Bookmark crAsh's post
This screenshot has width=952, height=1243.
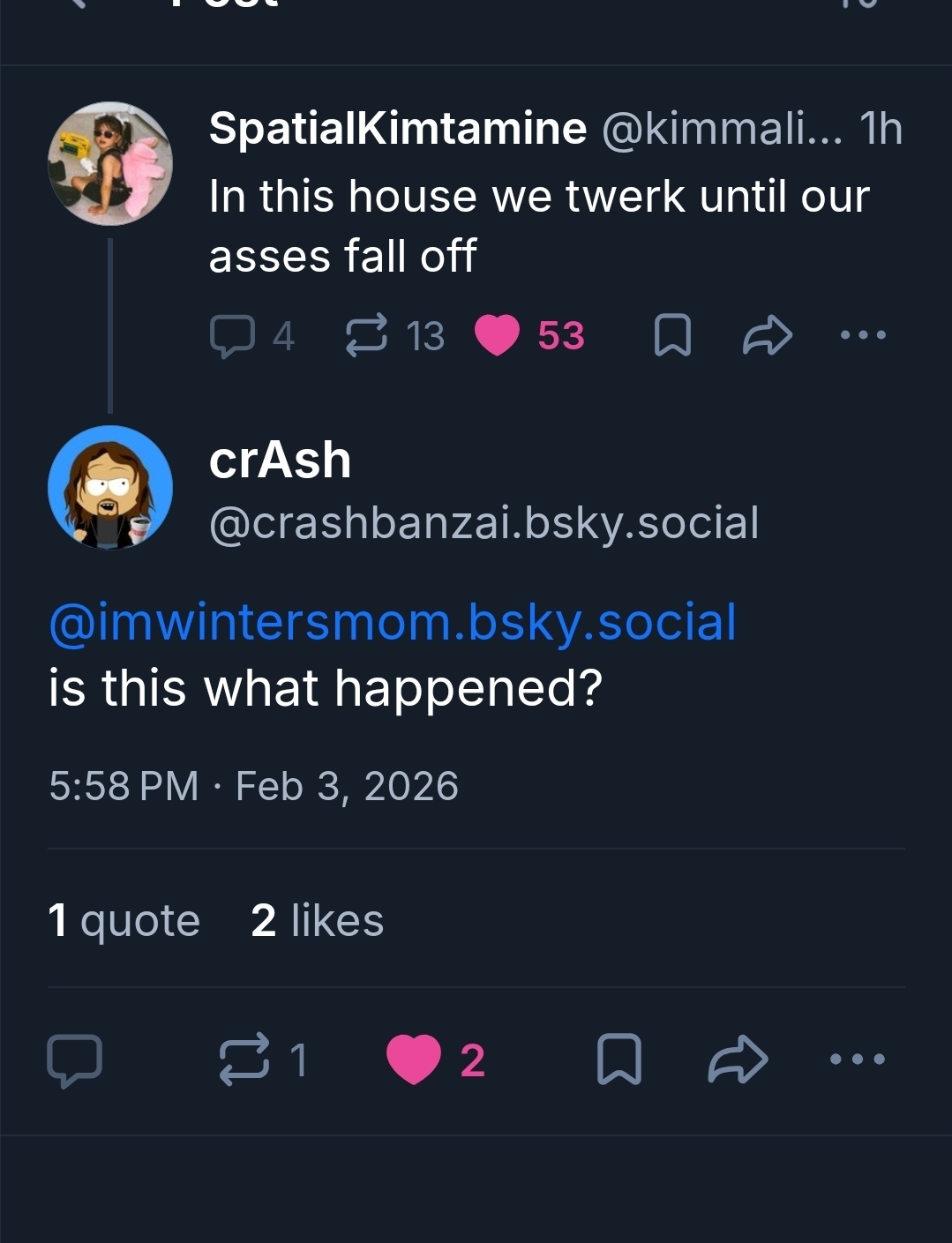tap(618, 1060)
